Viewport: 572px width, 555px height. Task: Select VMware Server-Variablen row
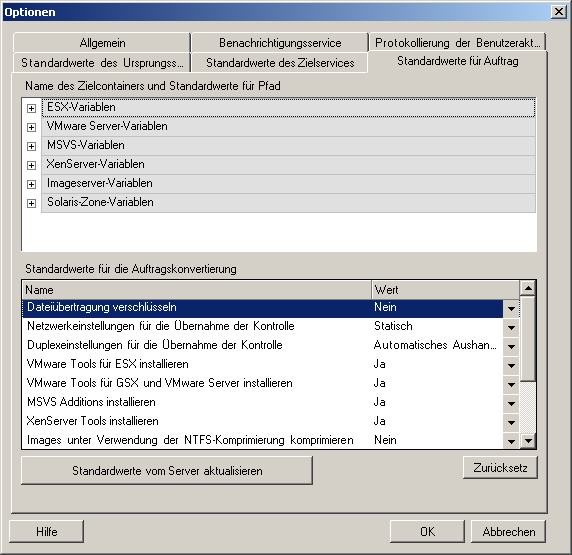pyautogui.click(x=288, y=126)
